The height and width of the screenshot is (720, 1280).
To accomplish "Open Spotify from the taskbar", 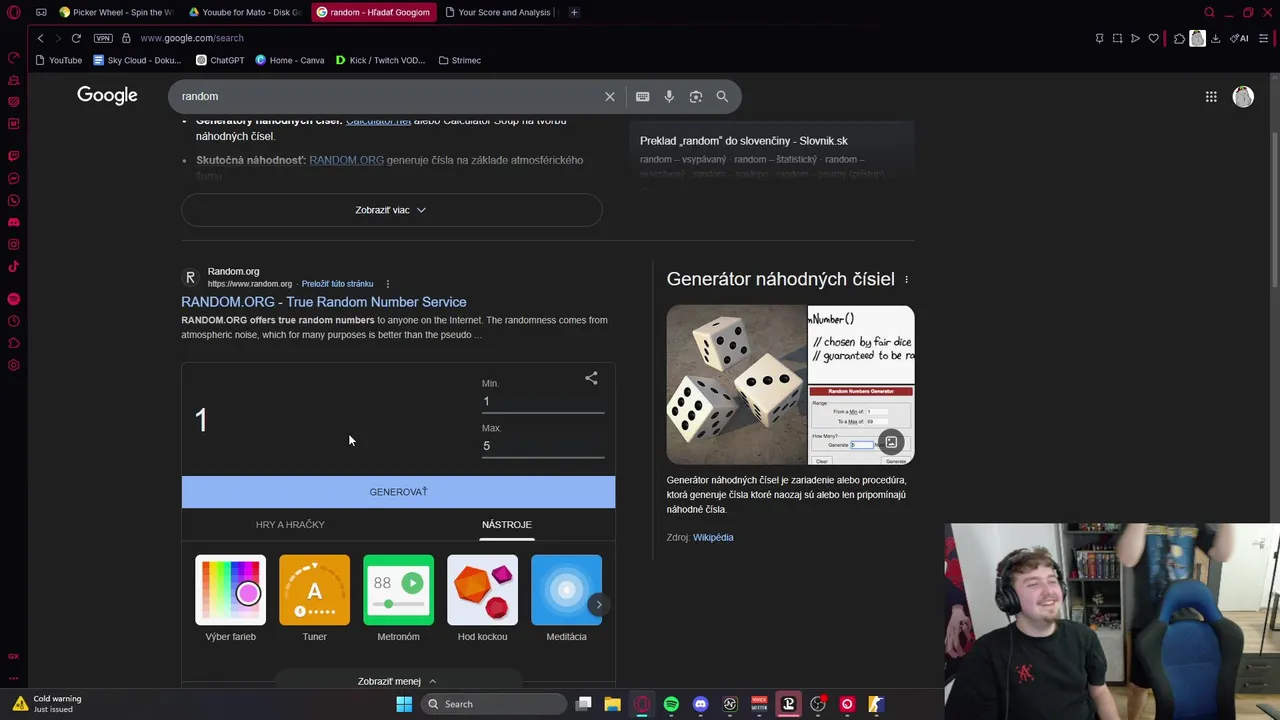I will coord(671,704).
